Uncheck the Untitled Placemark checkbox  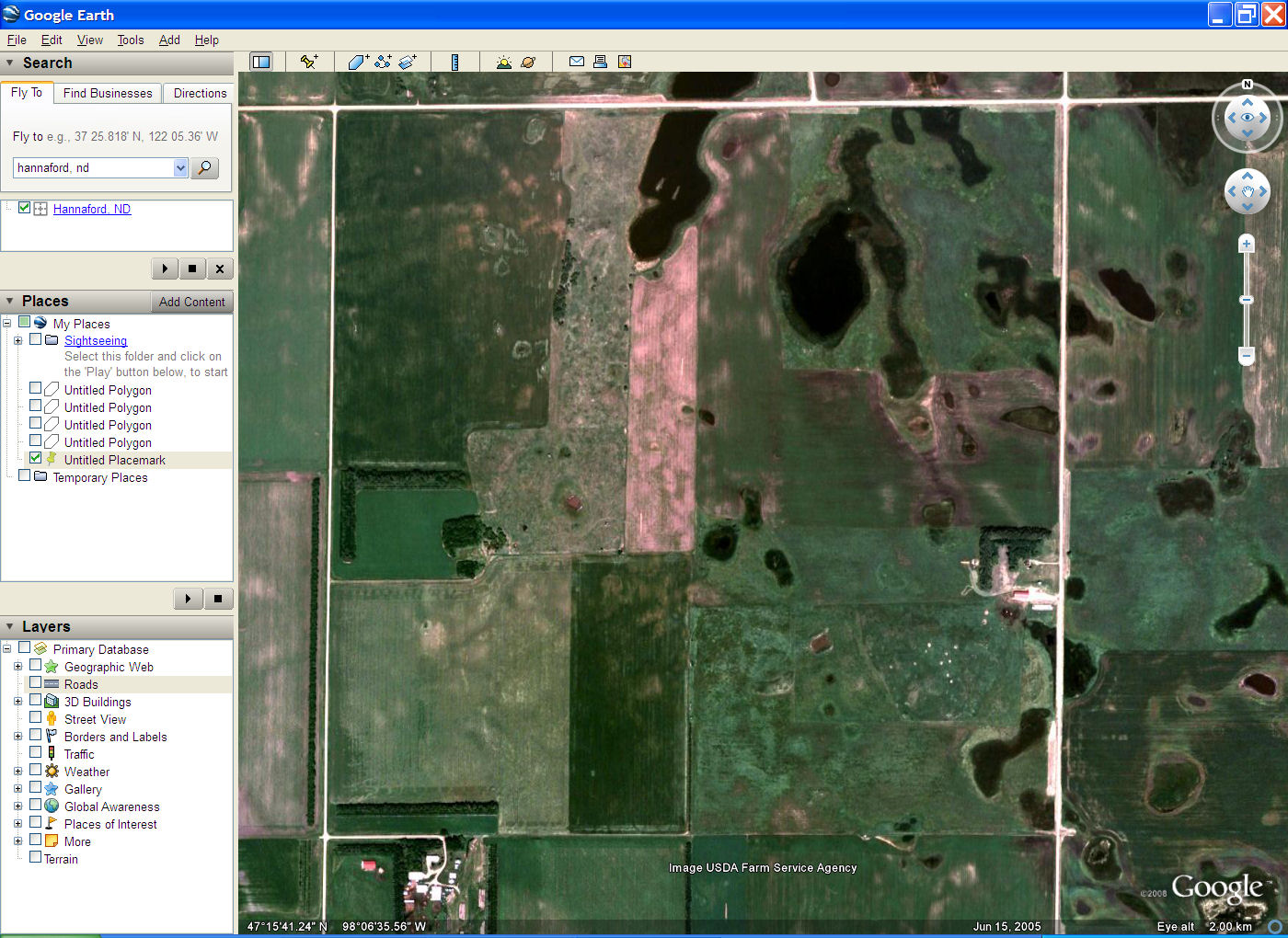(35, 459)
